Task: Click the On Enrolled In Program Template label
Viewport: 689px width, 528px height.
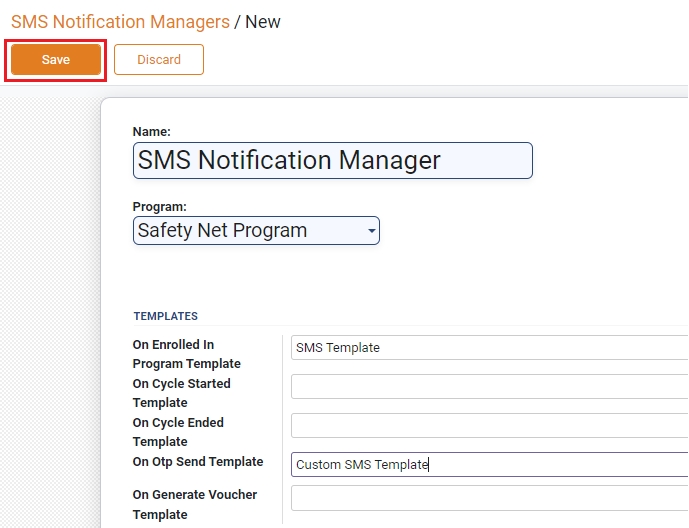Action: point(186,354)
